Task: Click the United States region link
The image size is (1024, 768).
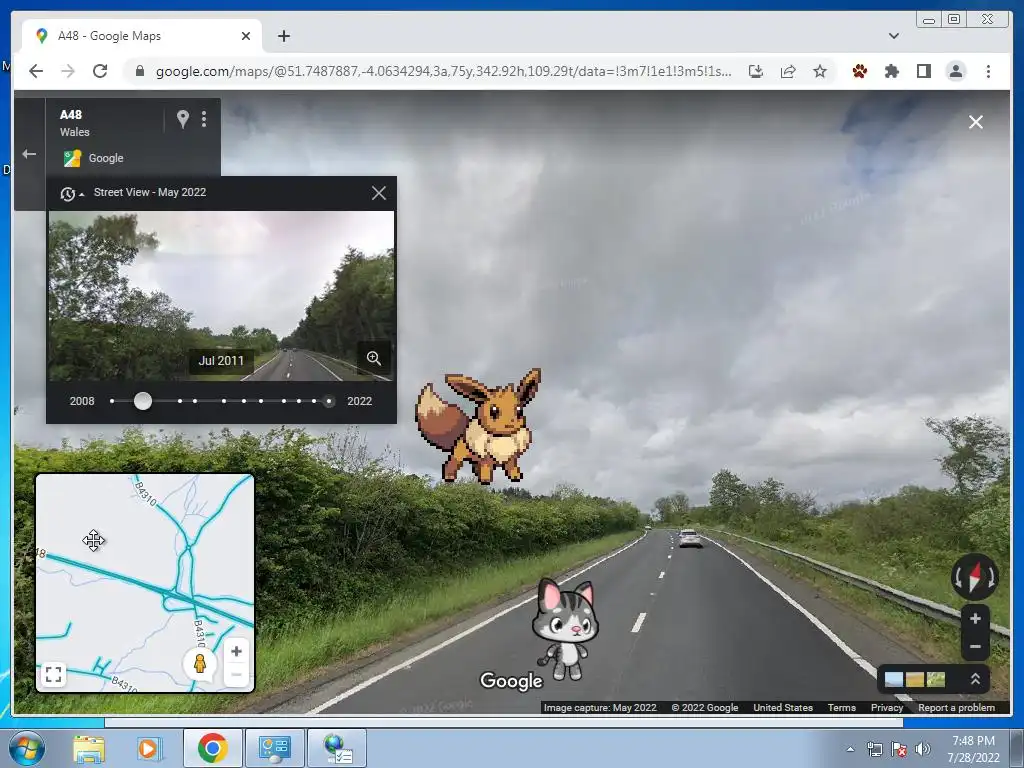Action: pyautogui.click(x=783, y=707)
